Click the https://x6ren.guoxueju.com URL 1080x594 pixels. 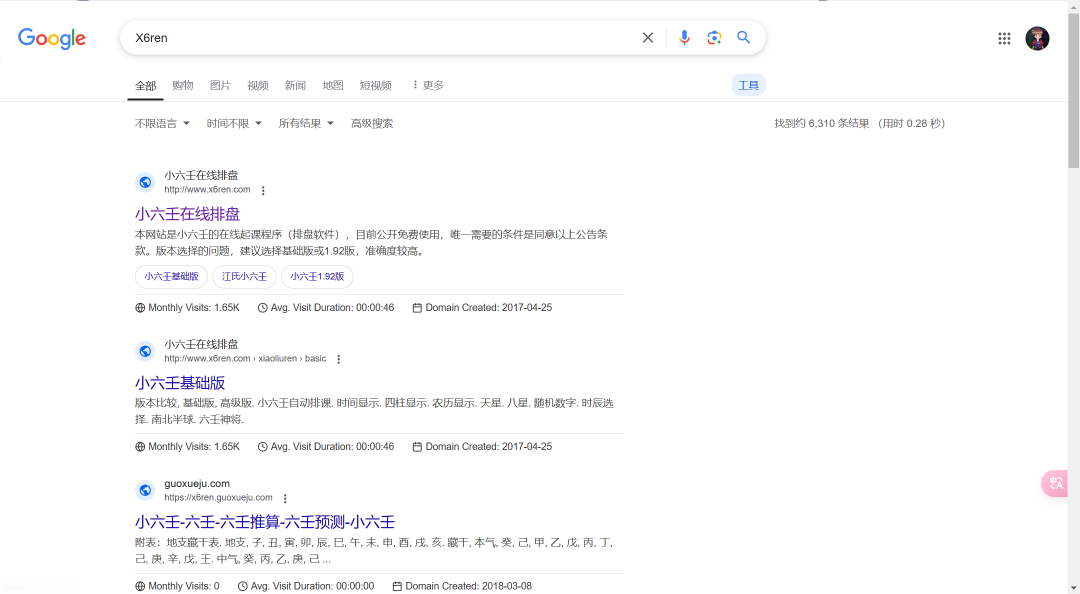[218, 498]
